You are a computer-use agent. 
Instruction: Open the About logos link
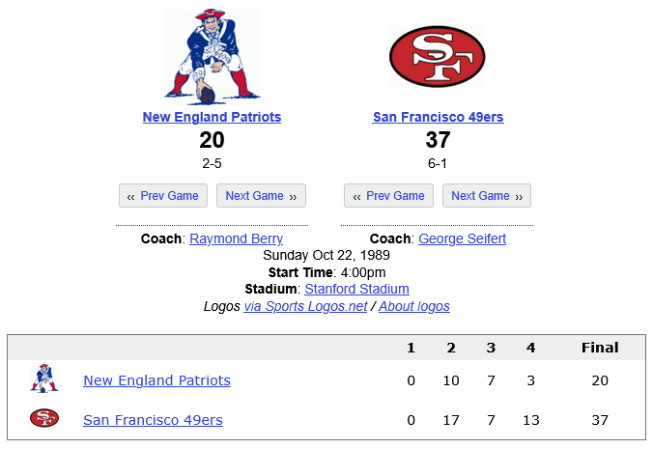pos(414,306)
